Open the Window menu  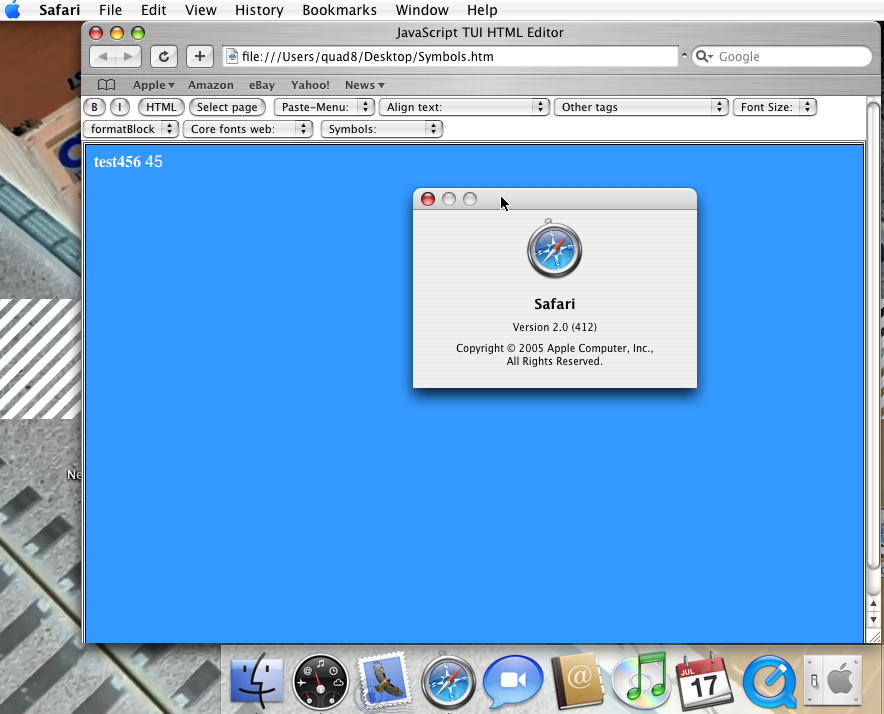pyautogui.click(x=422, y=10)
